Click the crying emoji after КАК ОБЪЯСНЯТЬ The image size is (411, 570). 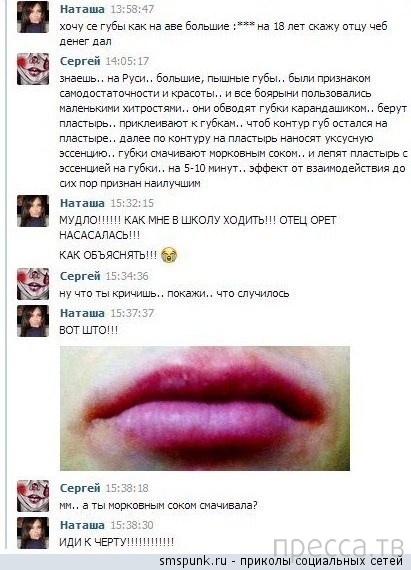(x=169, y=255)
